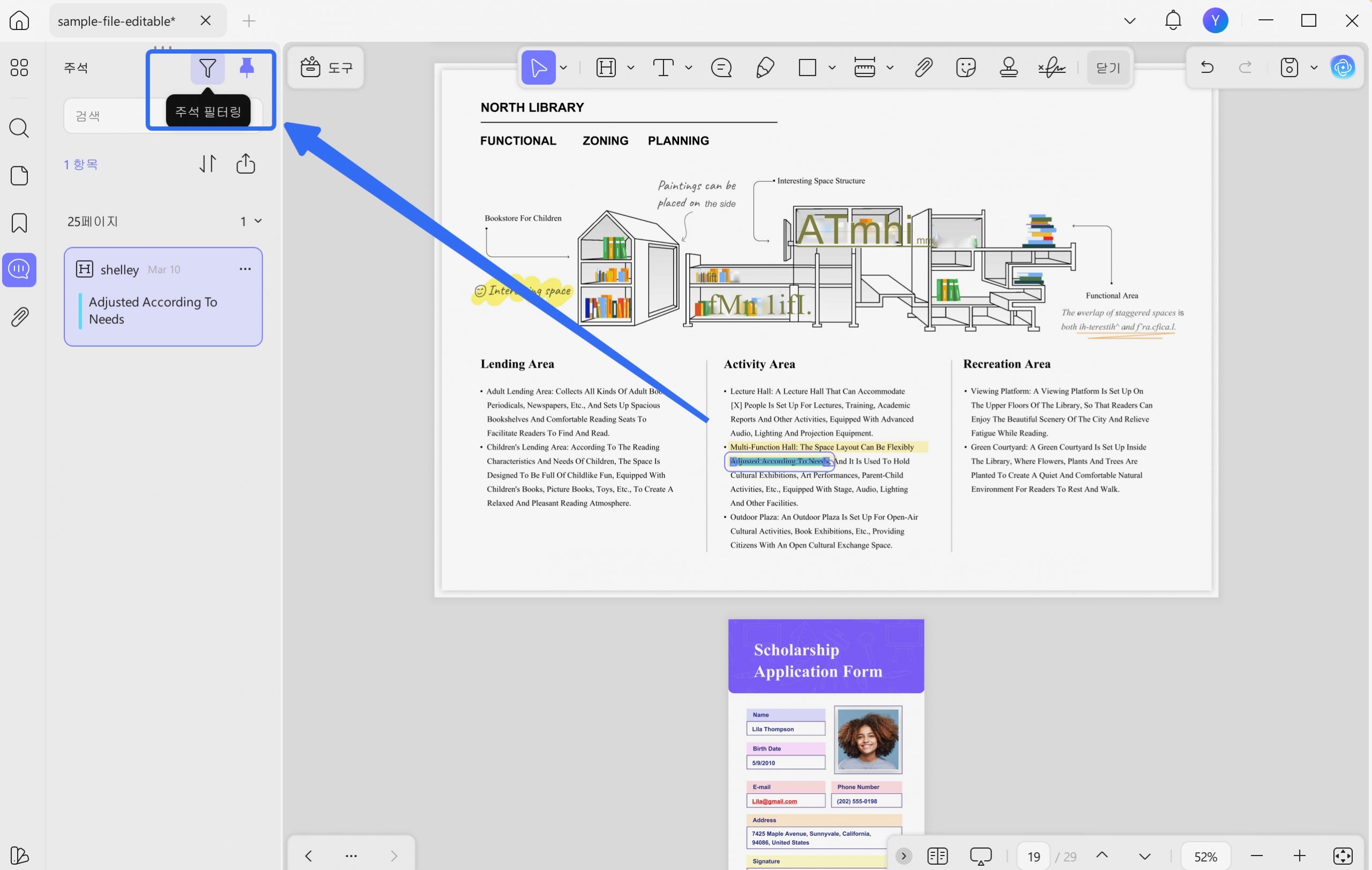Open the AI assistant icon
Screen dimensions: 1372x870
tap(1343, 68)
